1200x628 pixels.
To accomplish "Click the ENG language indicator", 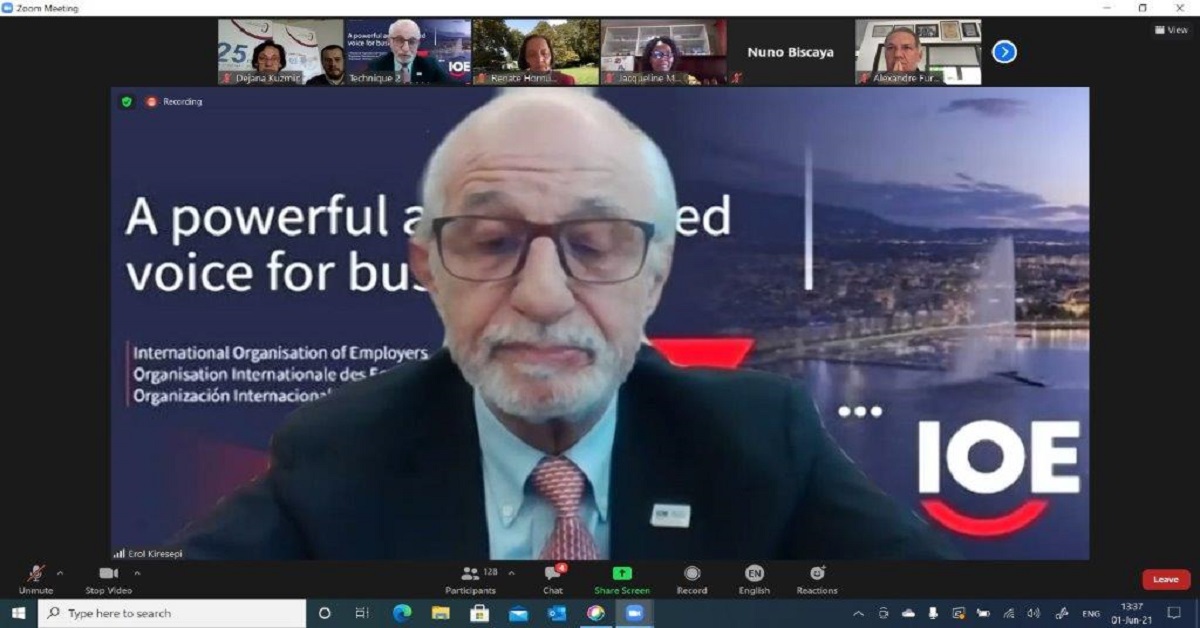I will click(x=1092, y=613).
